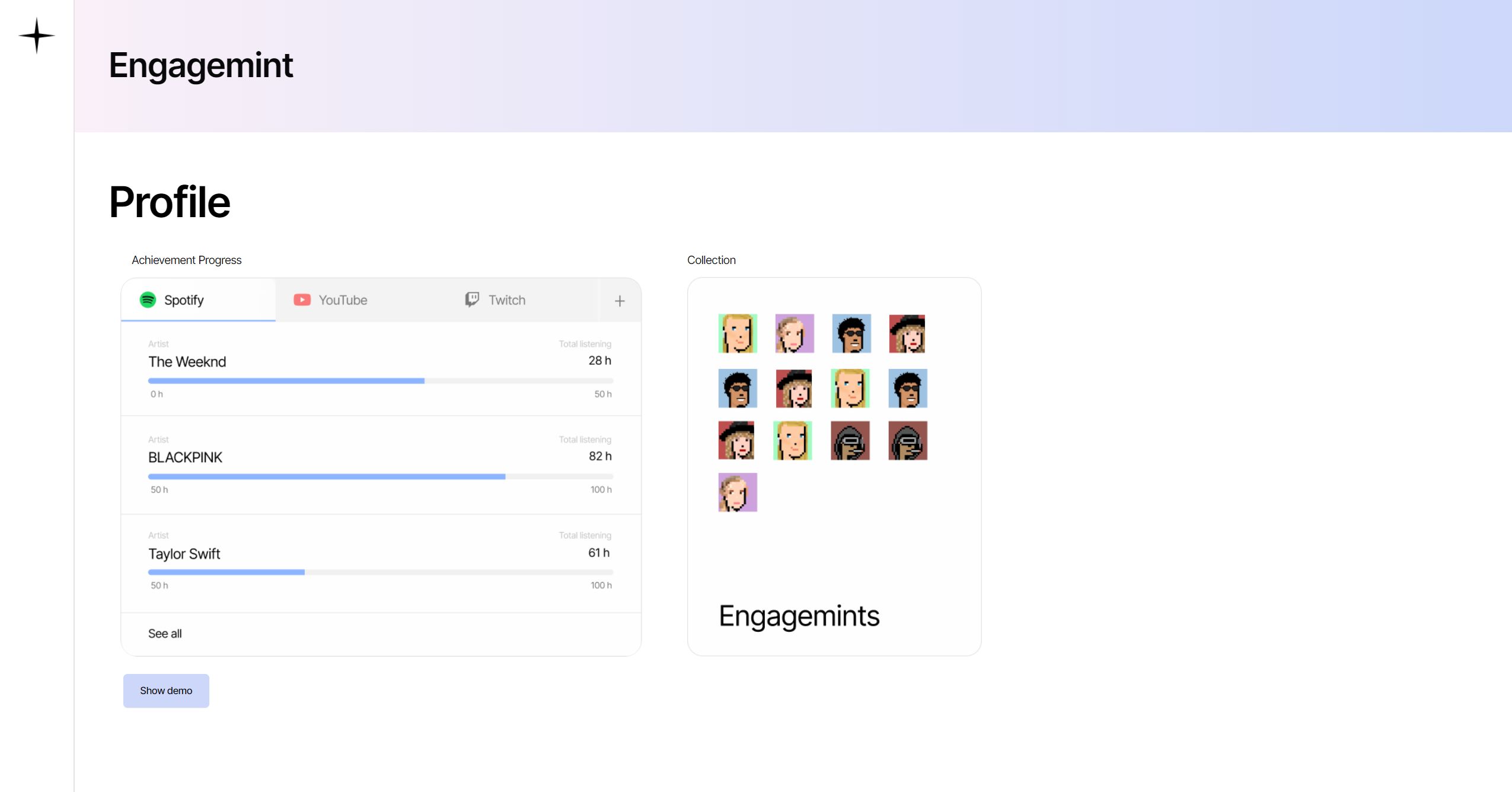The height and width of the screenshot is (792, 1512).
Task: Select black-hat avatar starting third row
Action: (x=736, y=441)
